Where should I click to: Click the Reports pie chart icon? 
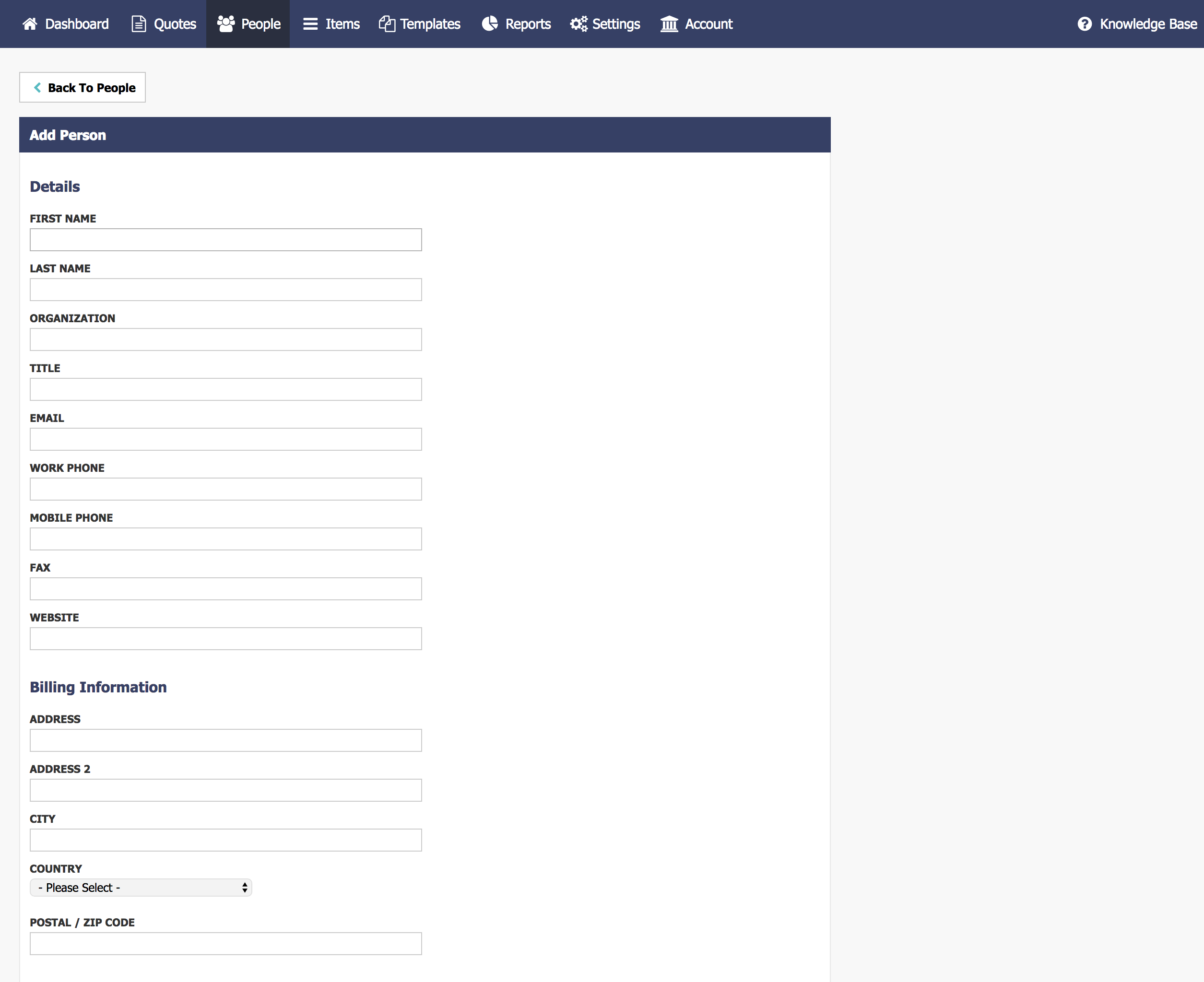pos(490,24)
